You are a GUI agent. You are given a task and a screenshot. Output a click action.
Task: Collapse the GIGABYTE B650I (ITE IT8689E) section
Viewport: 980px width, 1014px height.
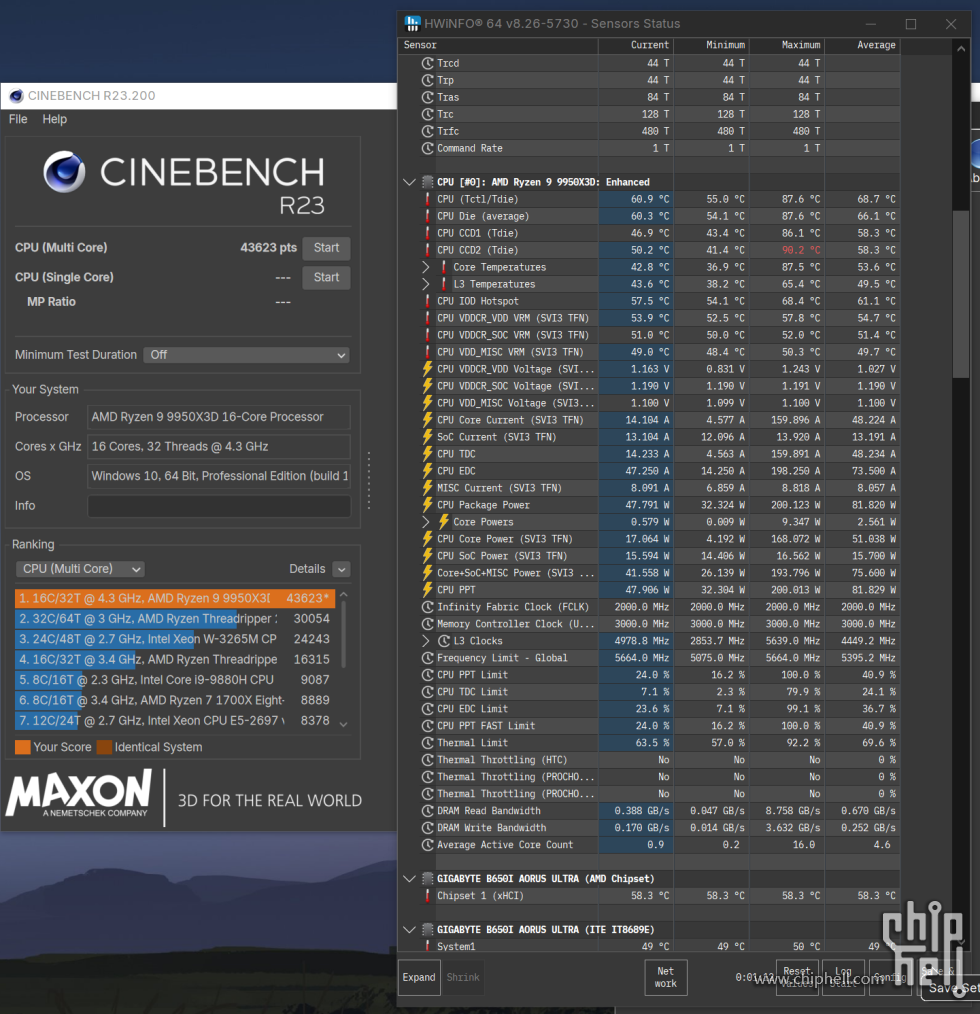409,930
